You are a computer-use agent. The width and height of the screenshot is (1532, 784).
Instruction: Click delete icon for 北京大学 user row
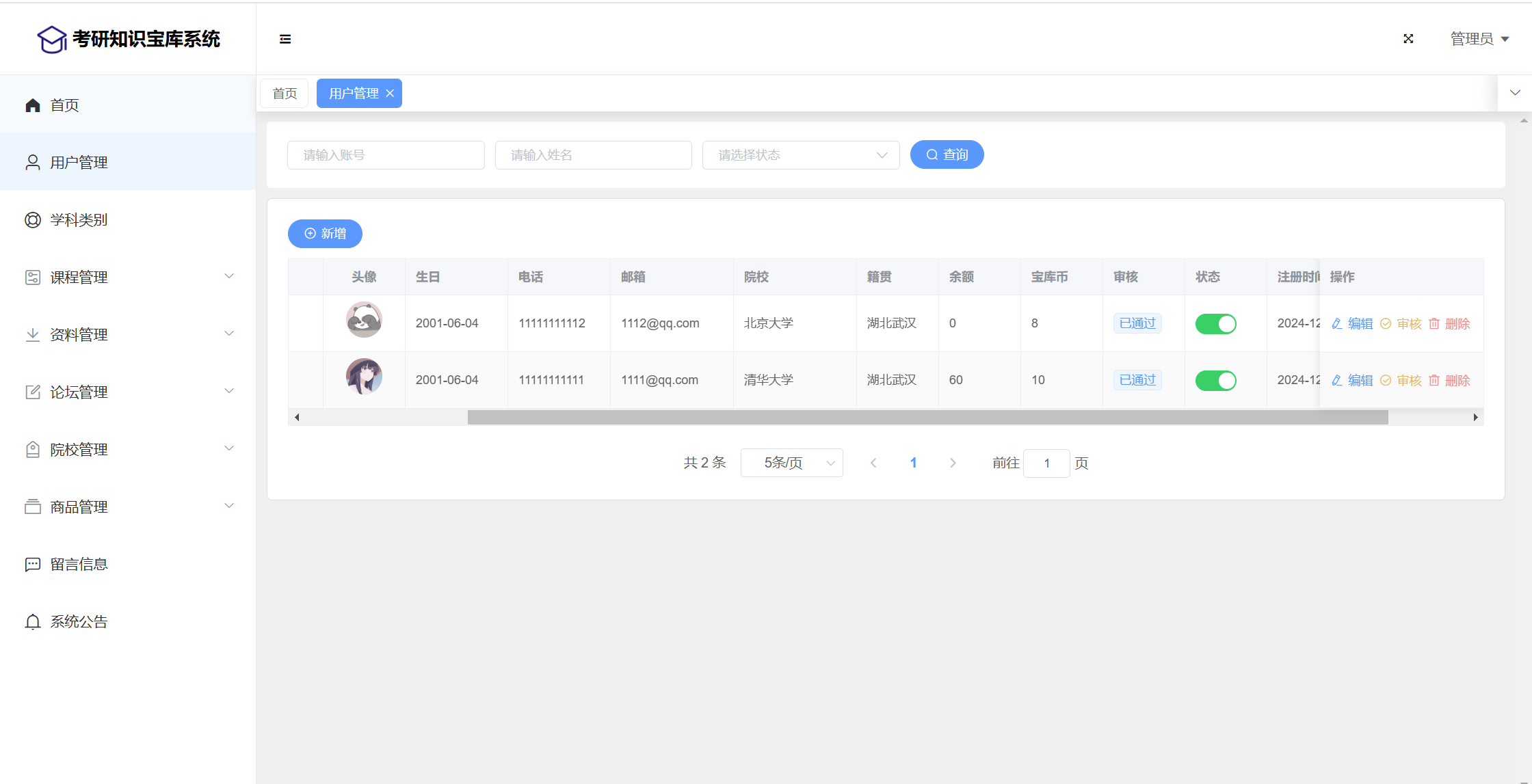click(x=1434, y=323)
